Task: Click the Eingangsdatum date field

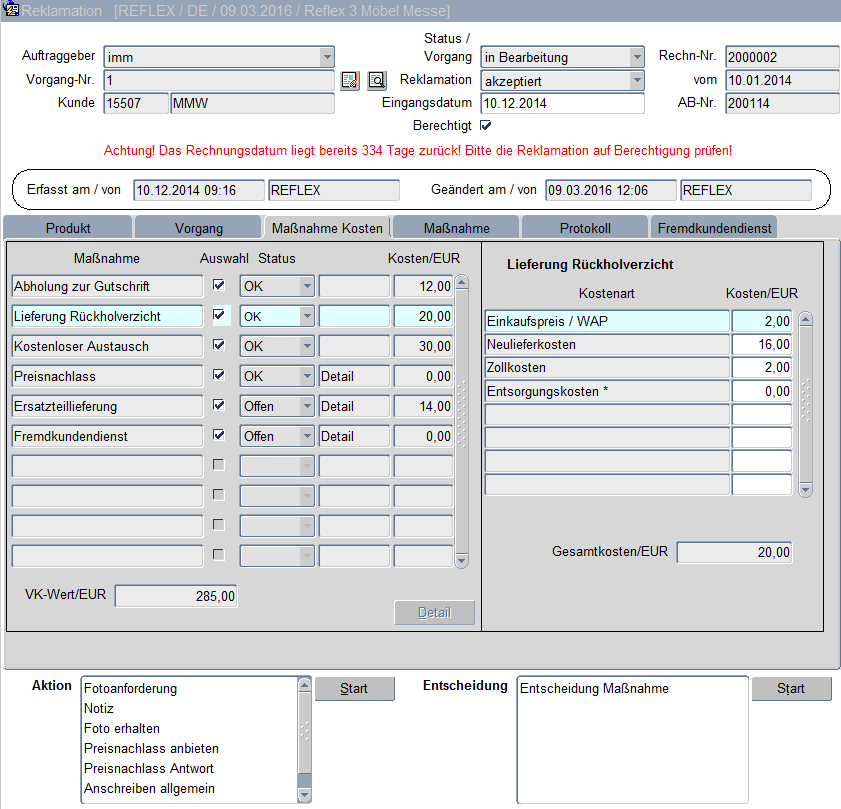Action: [x=561, y=103]
